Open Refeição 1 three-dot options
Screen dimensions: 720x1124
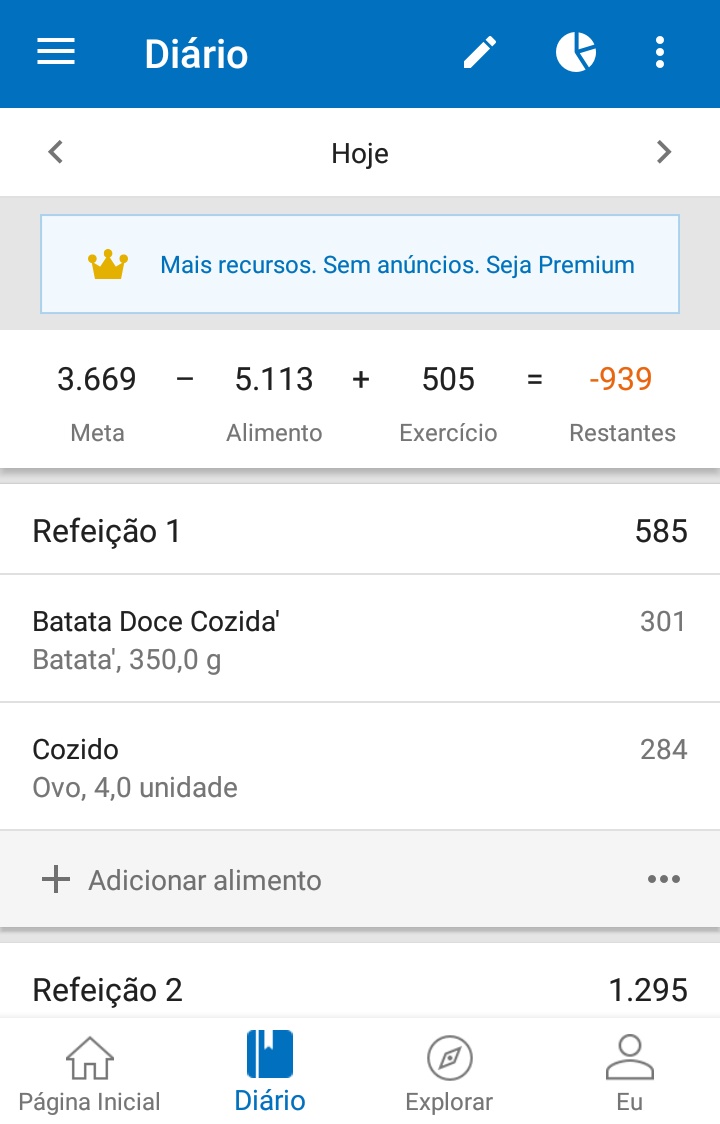(x=664, y=879)
